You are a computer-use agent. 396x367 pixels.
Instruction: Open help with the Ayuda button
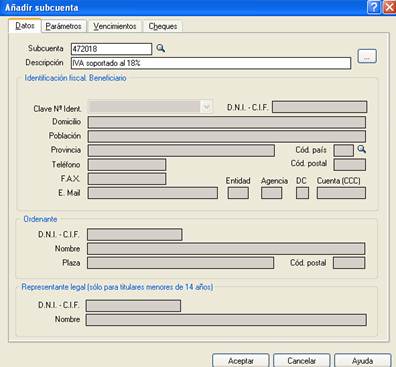tap(362, 360)
